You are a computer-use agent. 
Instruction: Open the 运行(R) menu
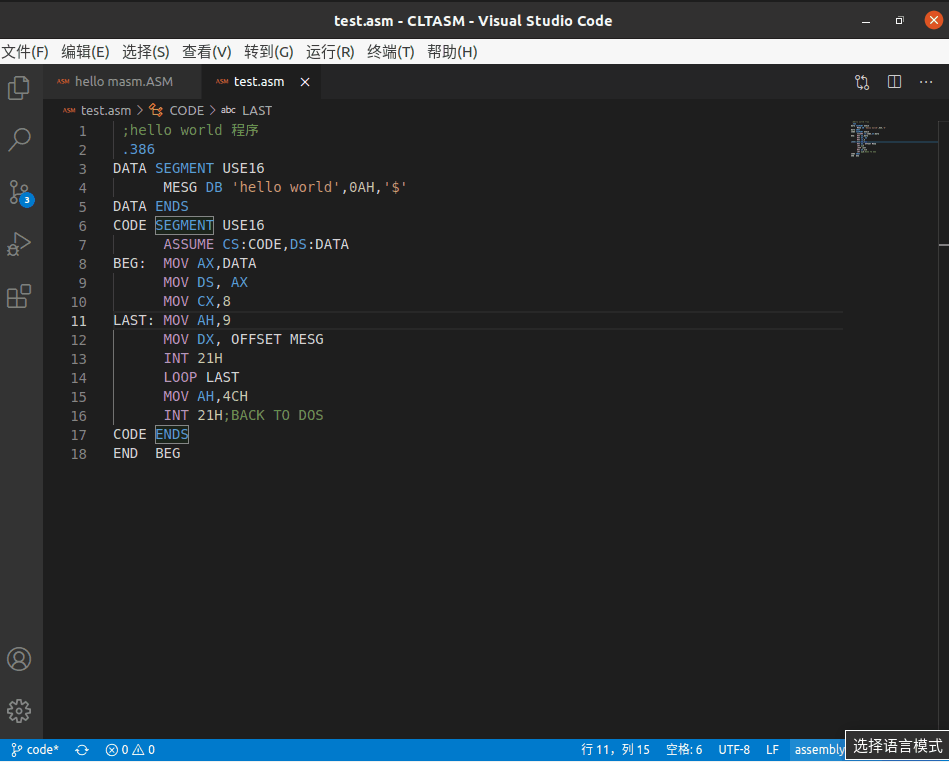point(330,52)
